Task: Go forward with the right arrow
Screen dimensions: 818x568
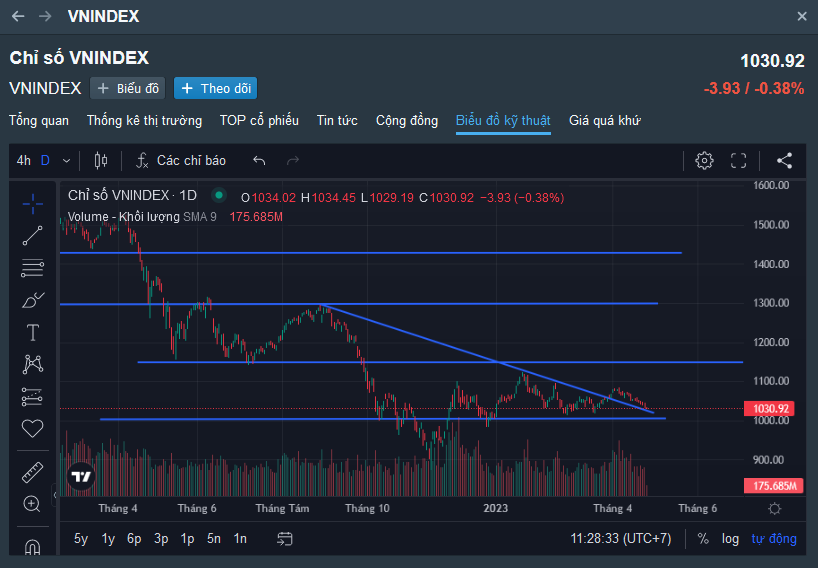Action: pyautogui.click(x=45, y=16)
